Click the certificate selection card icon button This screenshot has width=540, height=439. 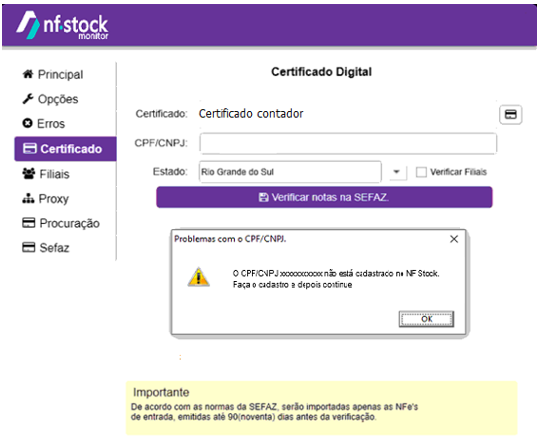point(510,114)
